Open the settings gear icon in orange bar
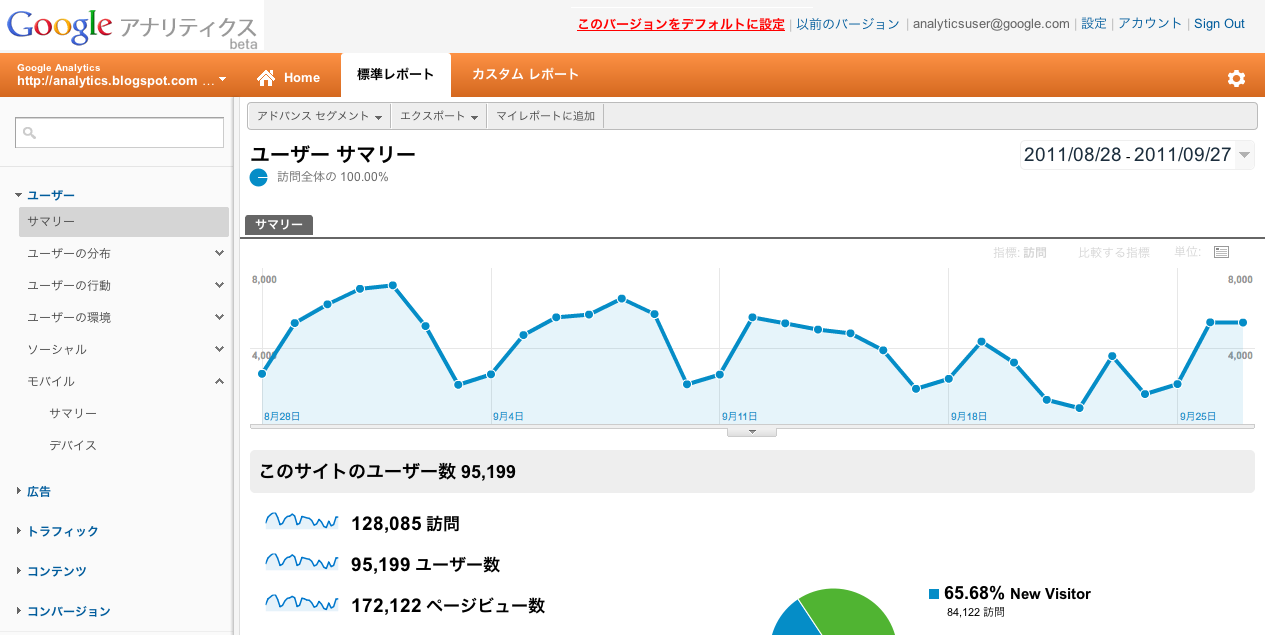Image resolution: width=1265 pixels, height=635 pixels. [x=1236, y=78]
